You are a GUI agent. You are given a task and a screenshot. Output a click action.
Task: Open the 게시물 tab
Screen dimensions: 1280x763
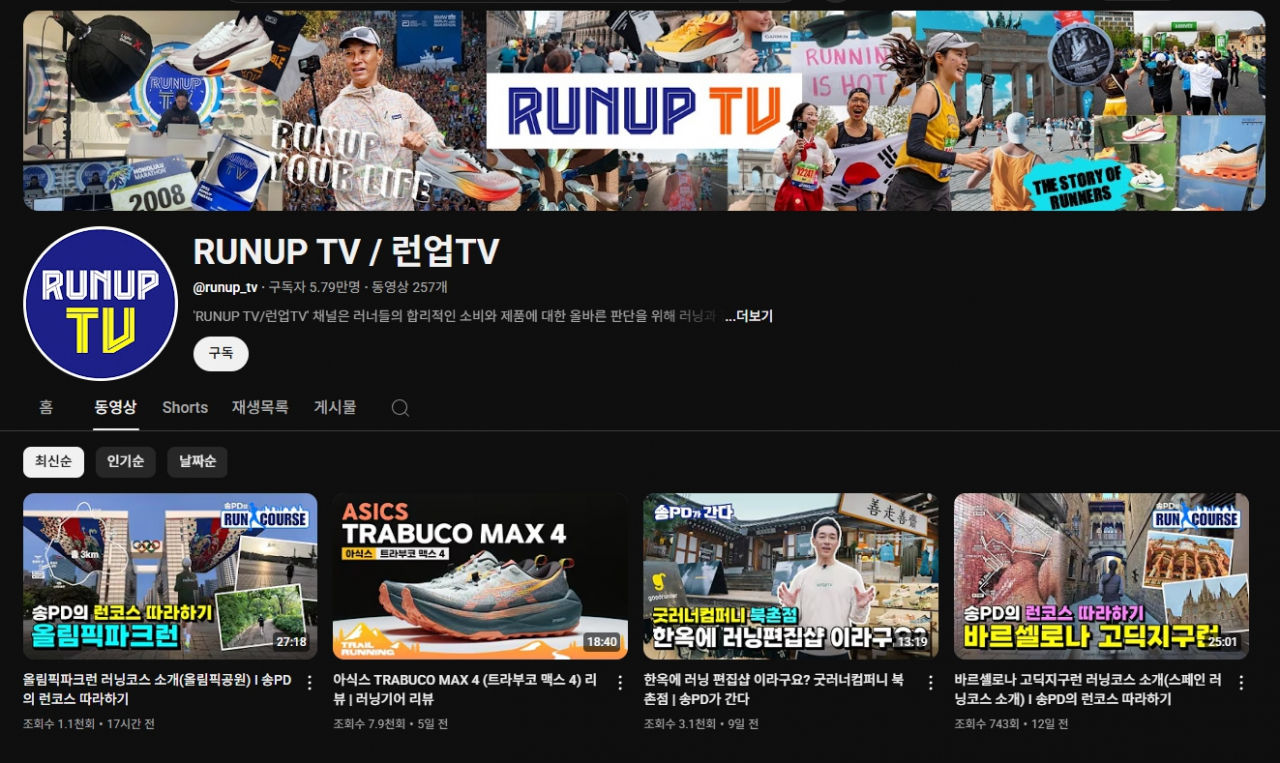click(x=335, y=407)
